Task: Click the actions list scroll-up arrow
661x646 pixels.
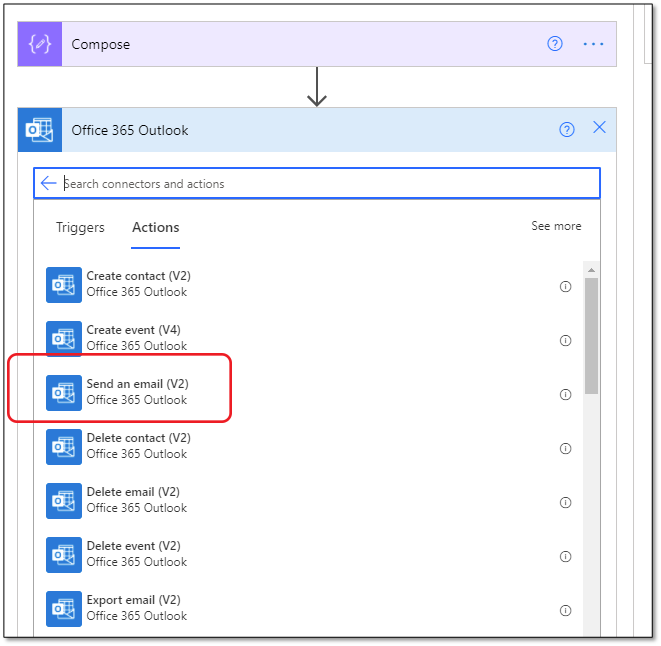Action: (x=591, y=270)
